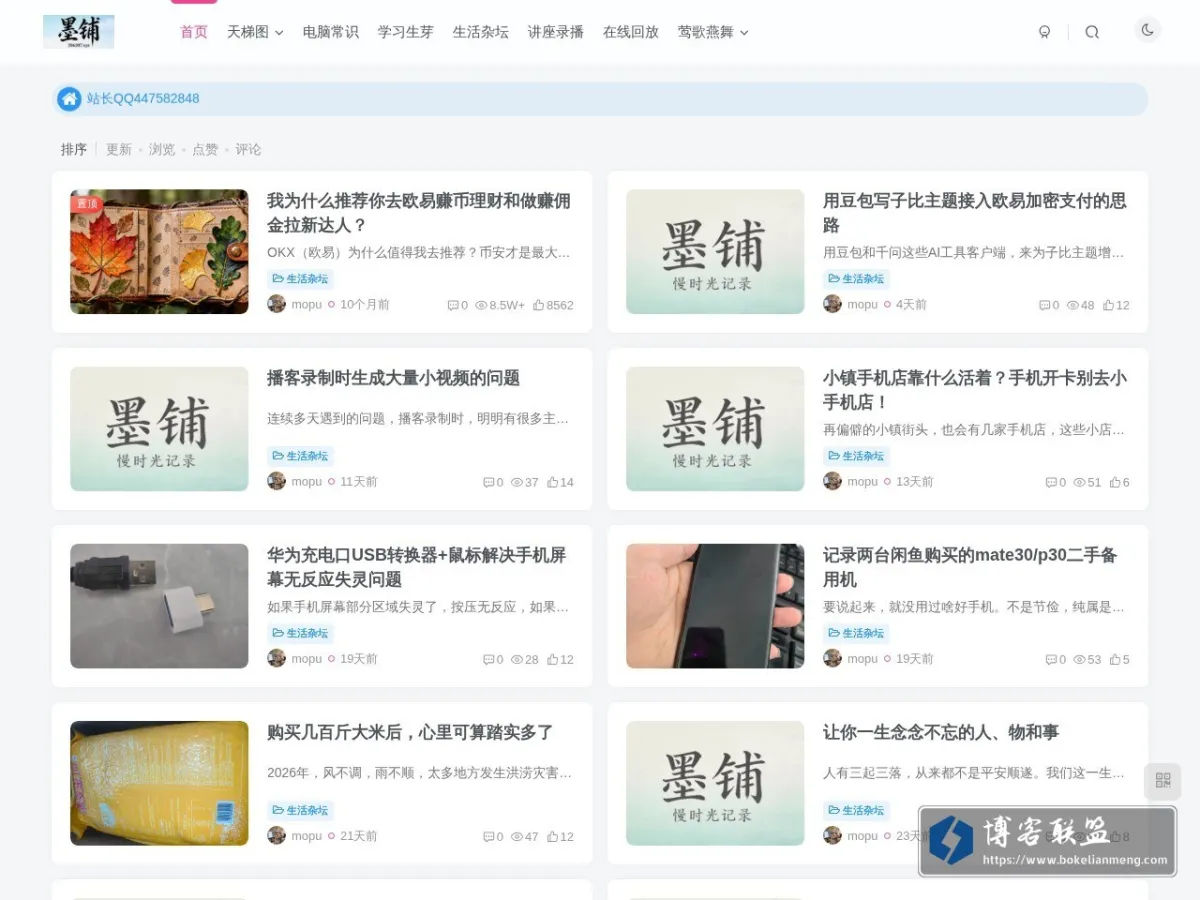Open the search icon in header
This screenshot has height=900, width=1200.
pos(1092,32)
